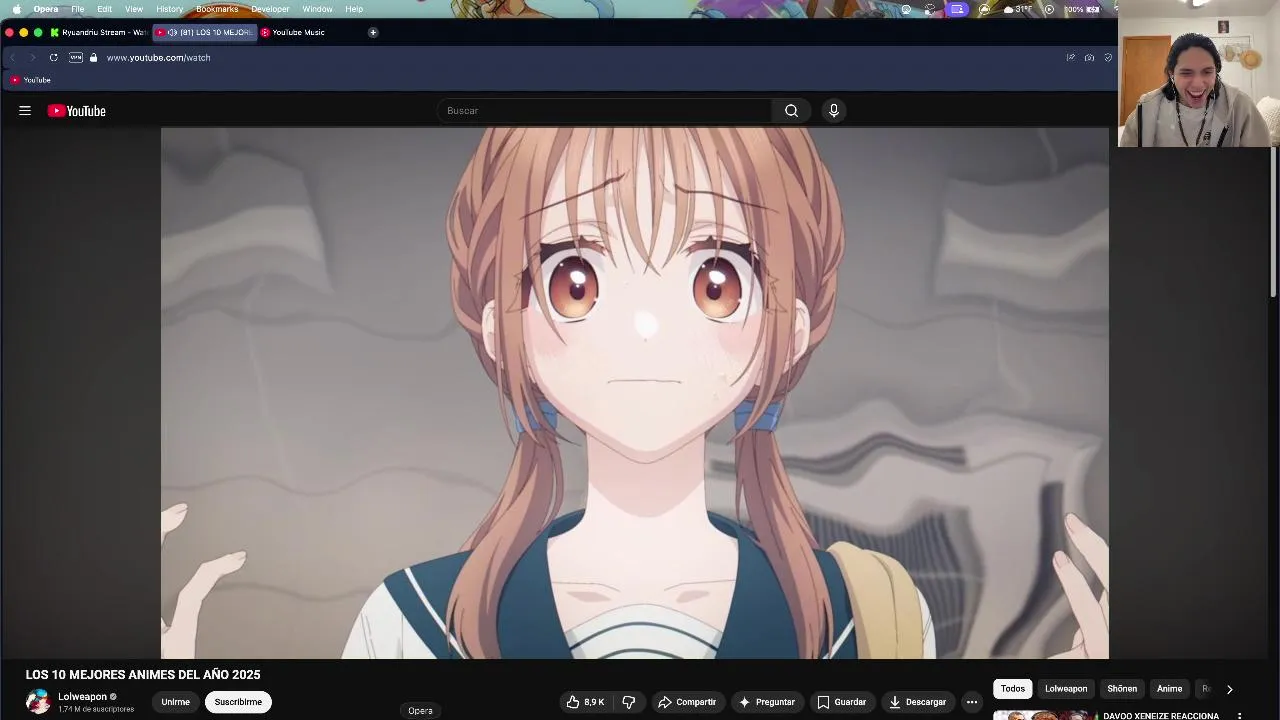
Task: Mute the LOS 10 MEJORES tab audio
Action: point(173,32)
